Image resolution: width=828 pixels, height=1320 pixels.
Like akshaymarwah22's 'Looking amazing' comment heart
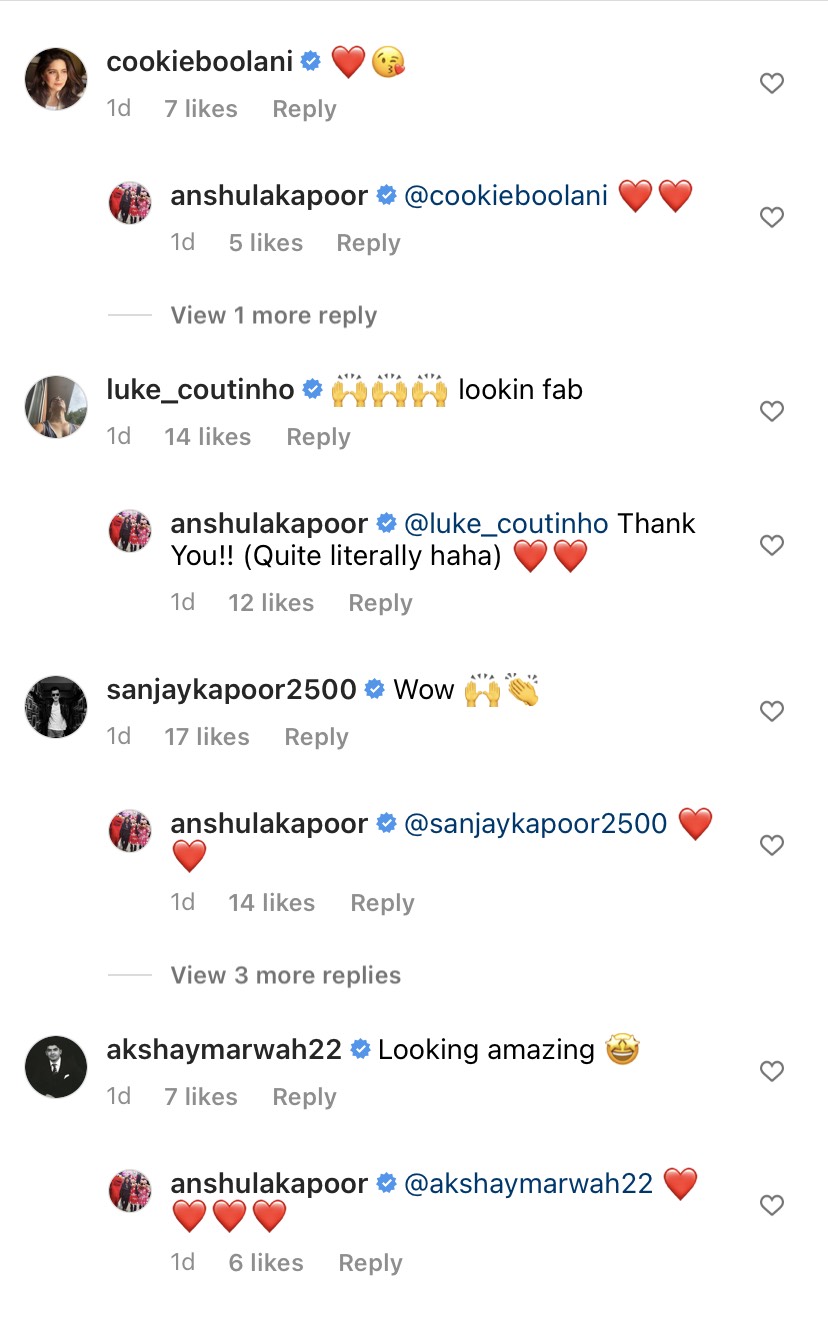pos(771,1071)
